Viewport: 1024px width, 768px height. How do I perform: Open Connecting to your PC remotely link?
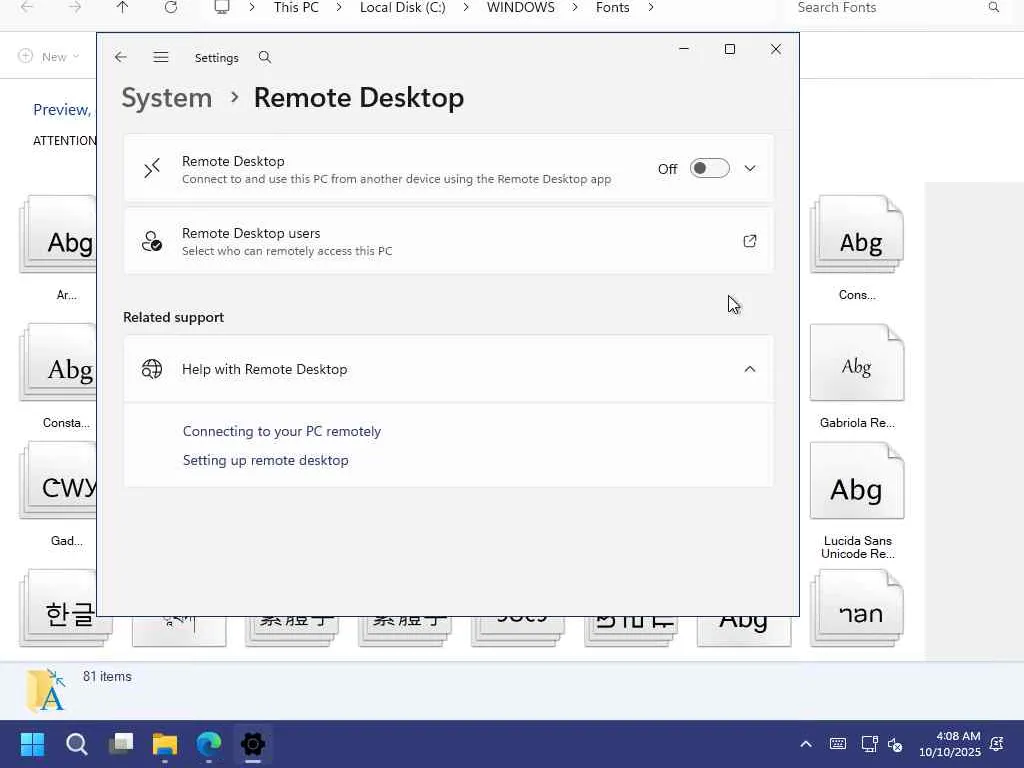tap(281, 431)
